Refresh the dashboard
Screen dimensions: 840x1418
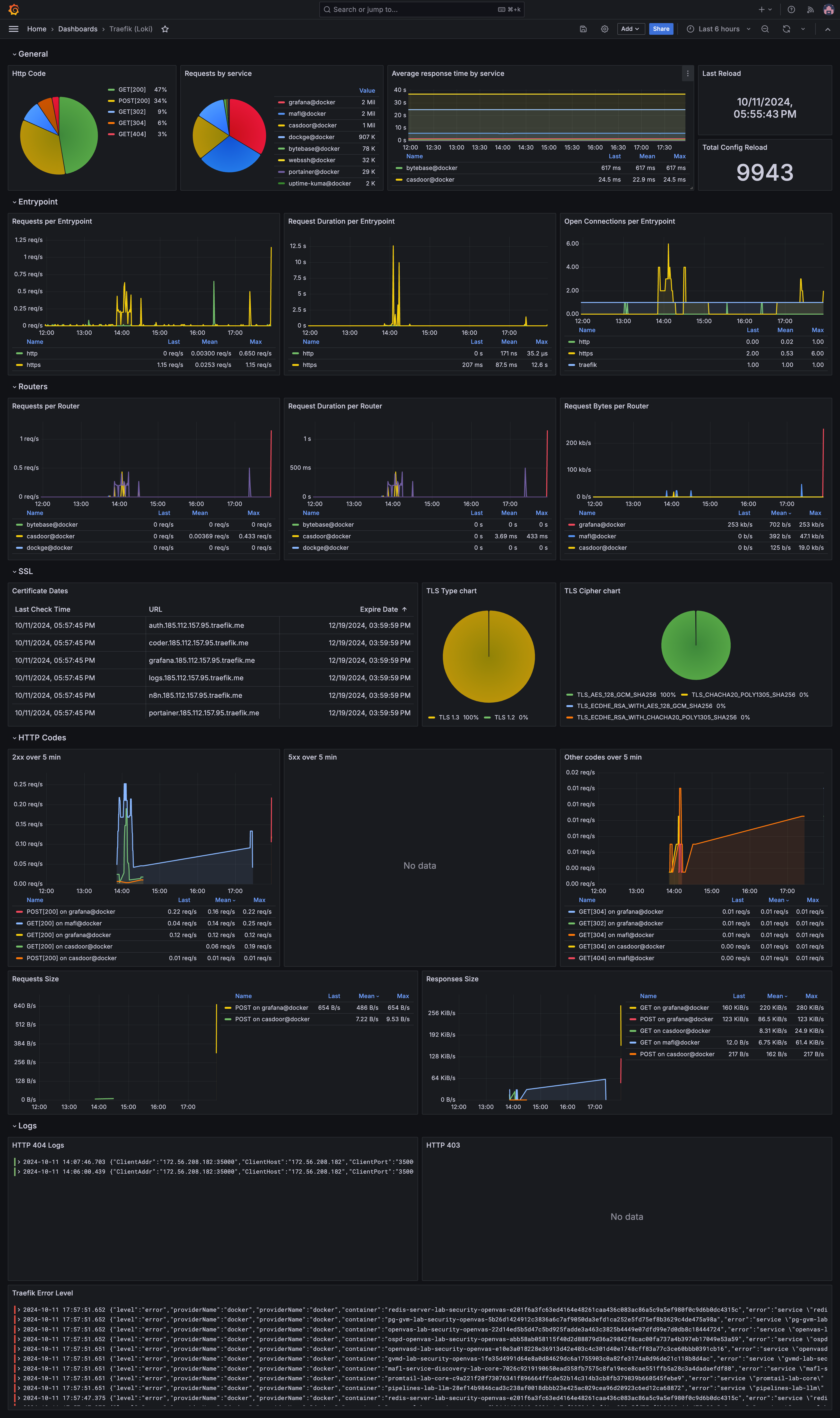[786, 29]
